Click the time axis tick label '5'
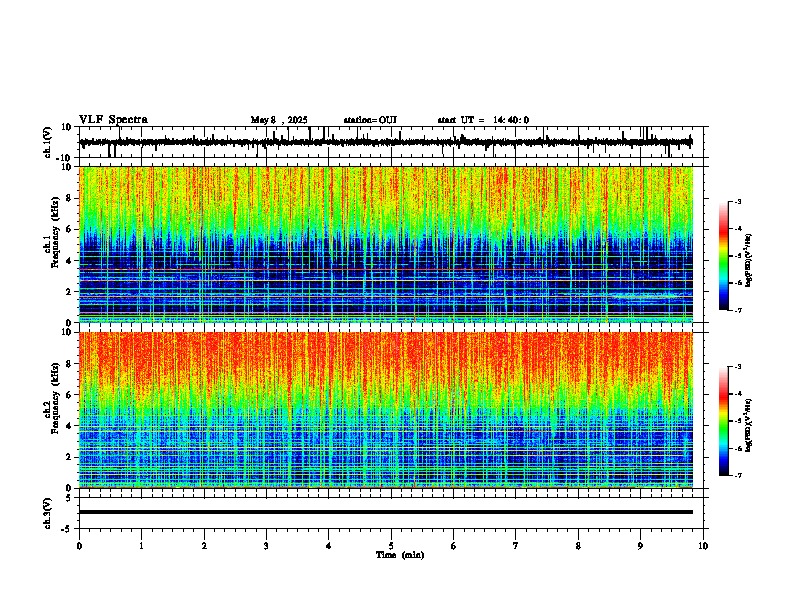Screen dimensions: 792x612 click(391, 546)
